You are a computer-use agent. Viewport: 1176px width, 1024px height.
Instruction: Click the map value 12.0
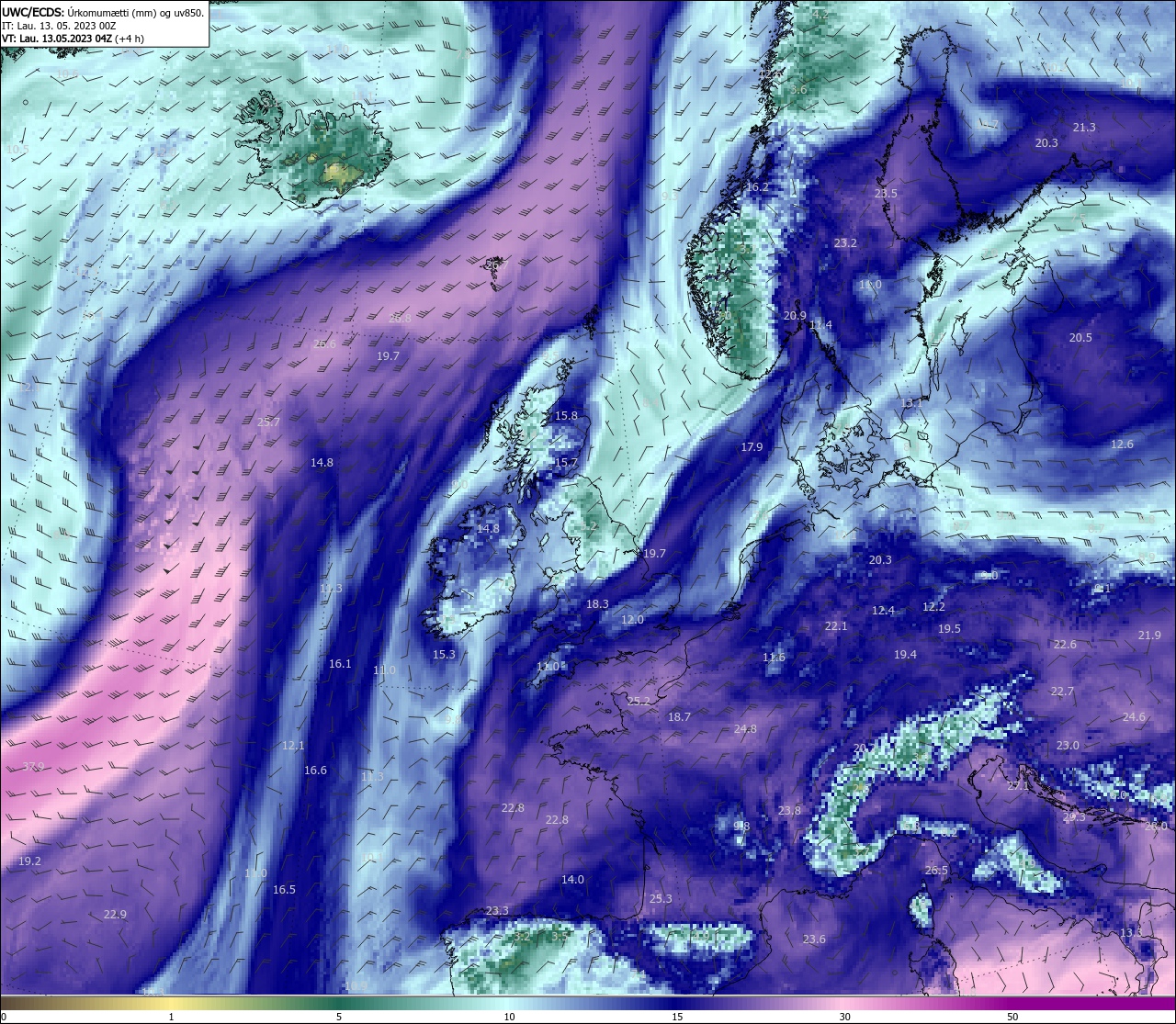point(632,620)
